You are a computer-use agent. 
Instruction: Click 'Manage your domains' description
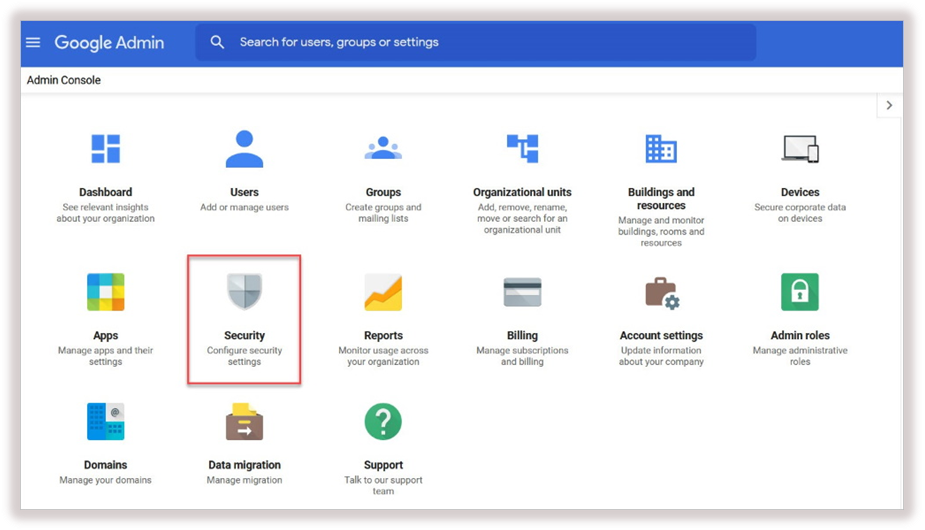pyautogui.click(x=106, y=480)
